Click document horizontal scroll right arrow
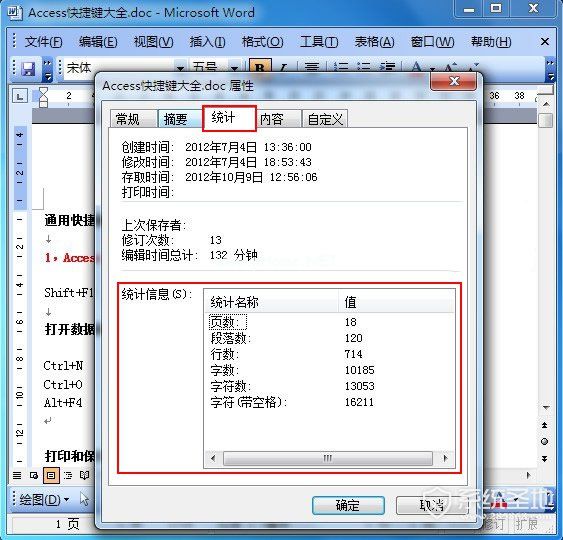Viewport: 563px width, 540px height. (528, 475)
